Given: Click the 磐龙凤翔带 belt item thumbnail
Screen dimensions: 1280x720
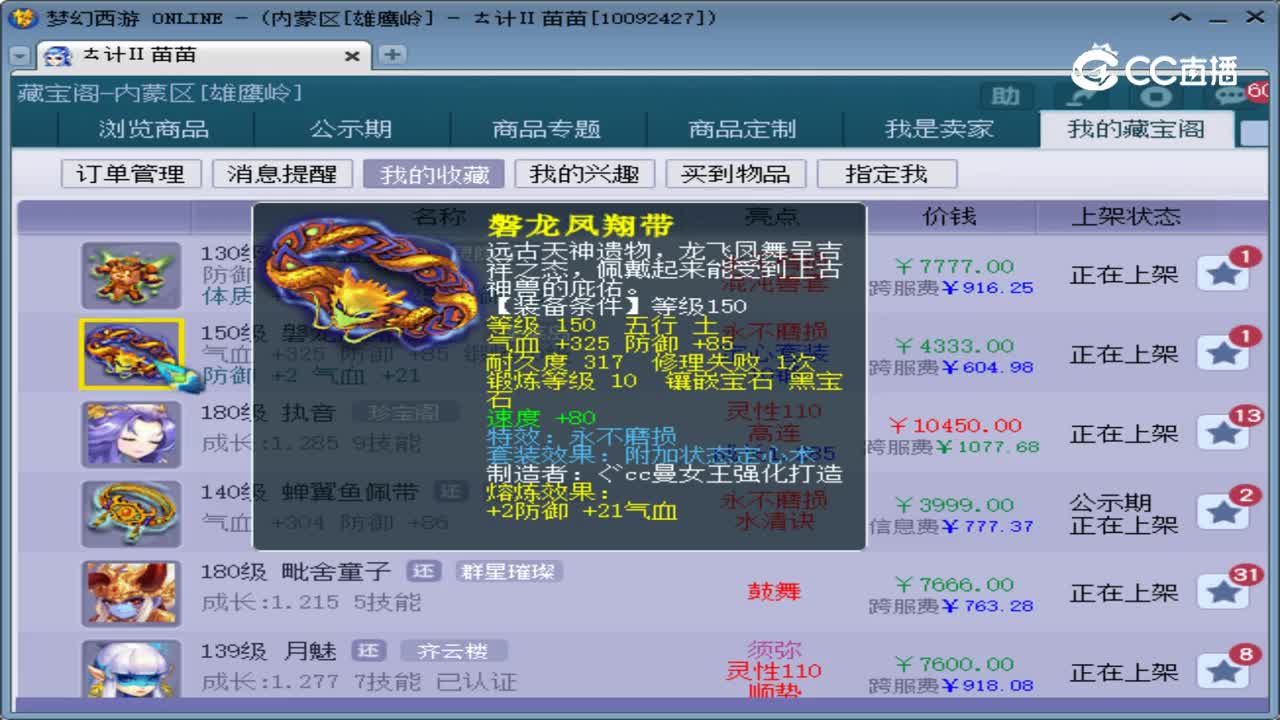Looking at the screenshot, I should pos(131,353).
